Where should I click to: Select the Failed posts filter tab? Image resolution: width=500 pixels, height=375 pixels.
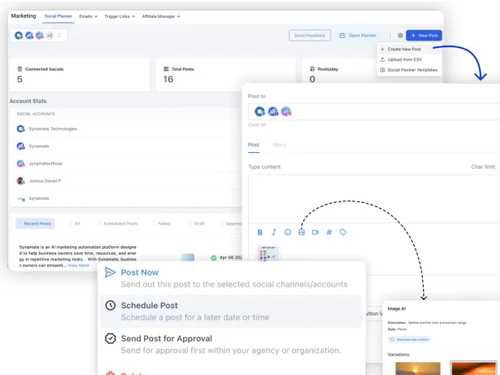pos(162,223)
